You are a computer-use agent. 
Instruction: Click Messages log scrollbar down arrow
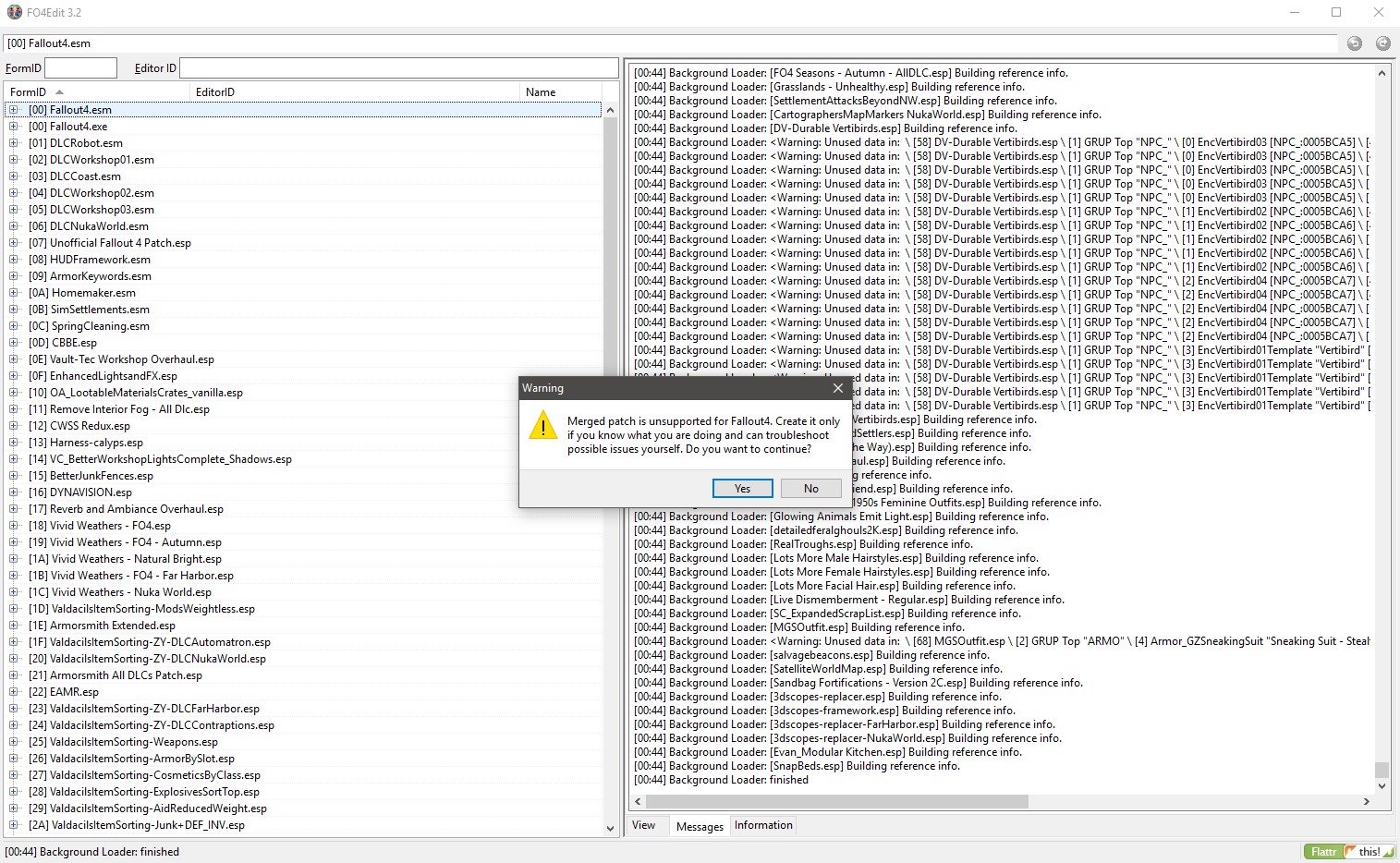coord(1382,786)
